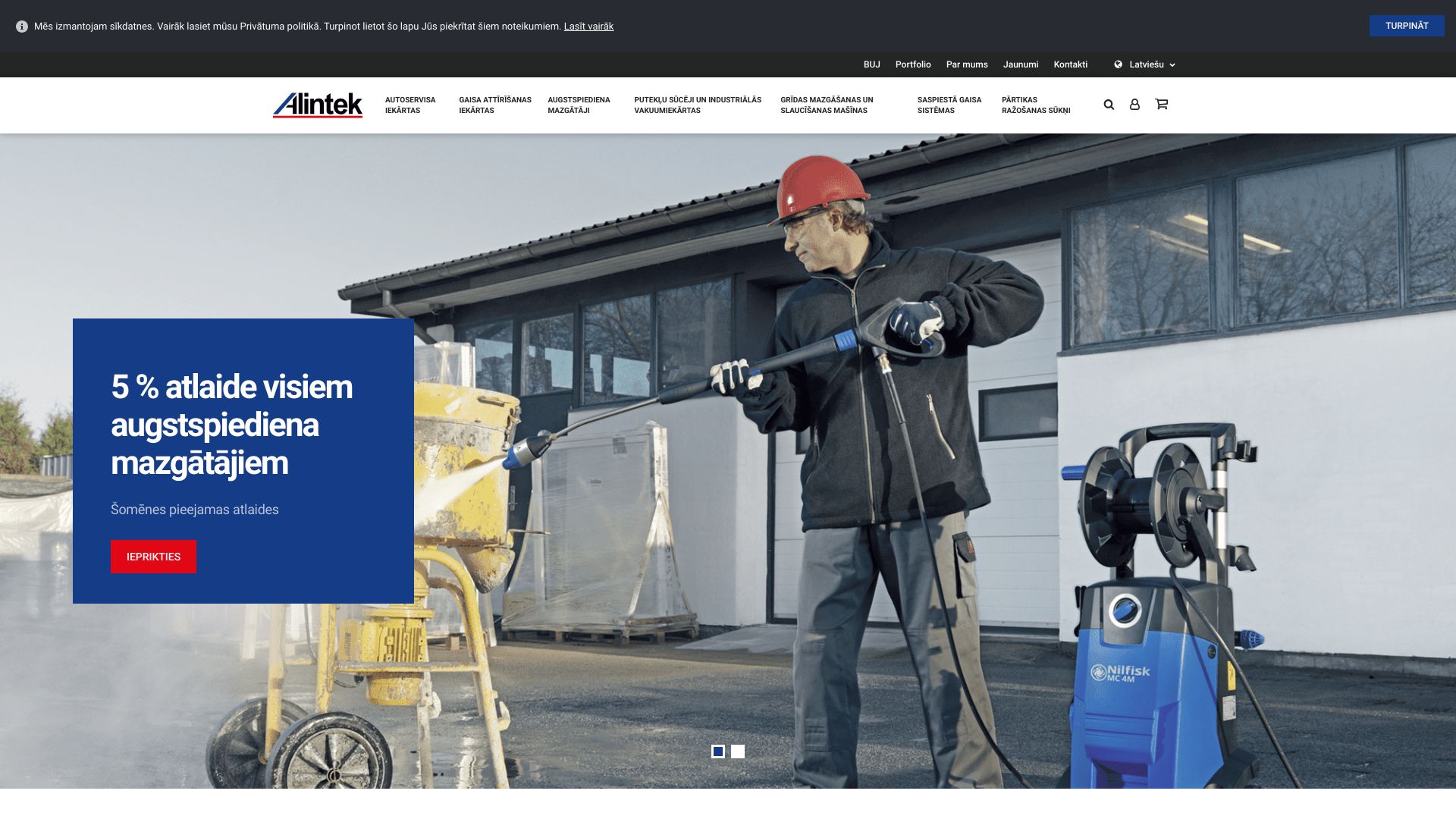
Task: Open Grīdas mazgāšanas un slaucīšanas mašīnas
Action: point(827,105)
